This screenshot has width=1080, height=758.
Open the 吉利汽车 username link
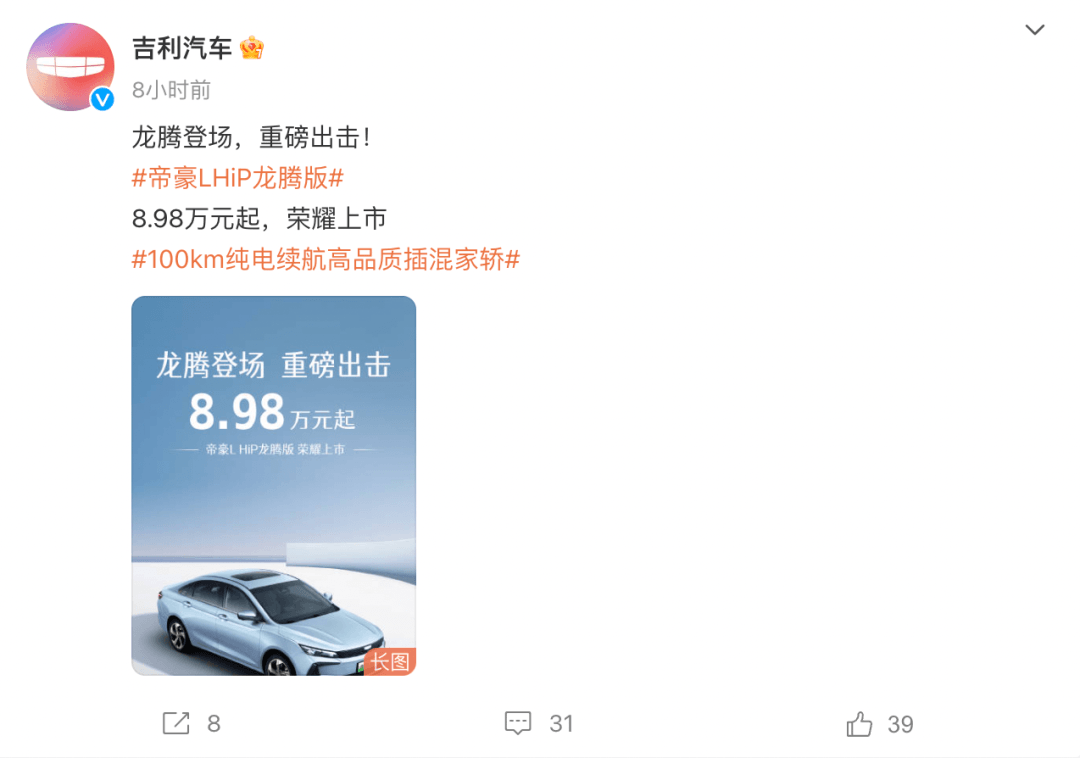coord(182,48)
